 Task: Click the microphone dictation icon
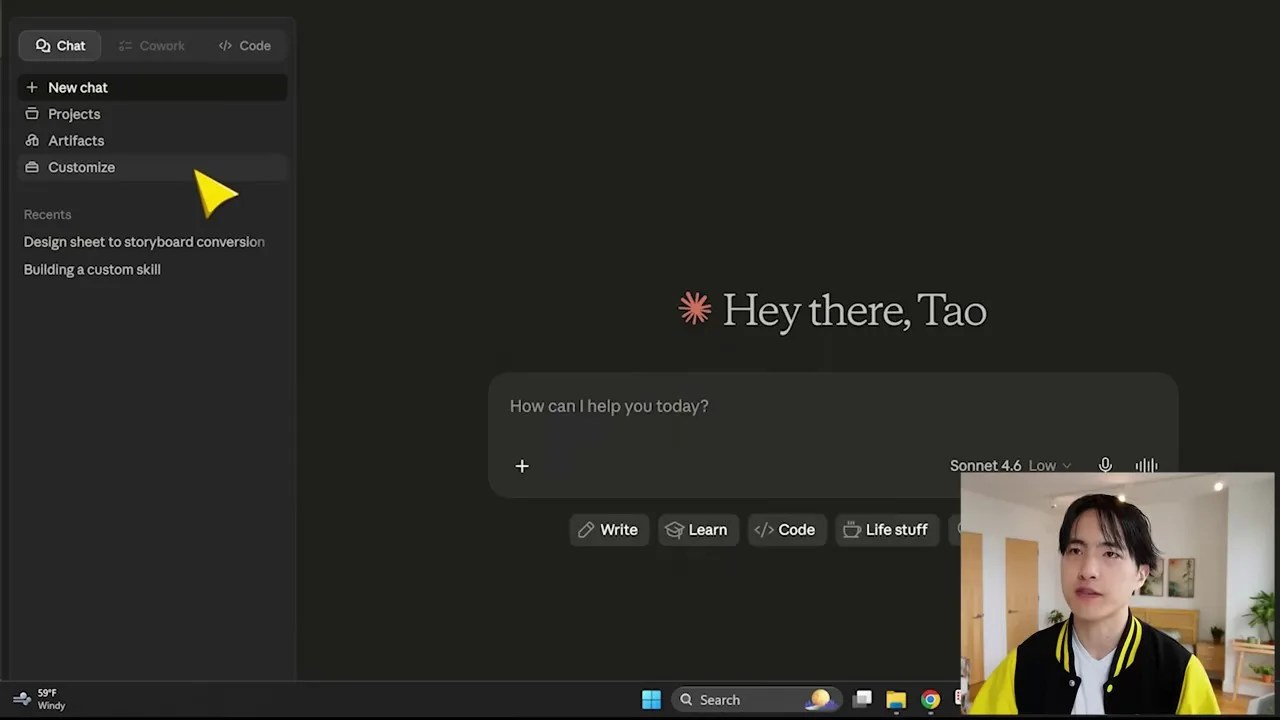pos(1105,466)
